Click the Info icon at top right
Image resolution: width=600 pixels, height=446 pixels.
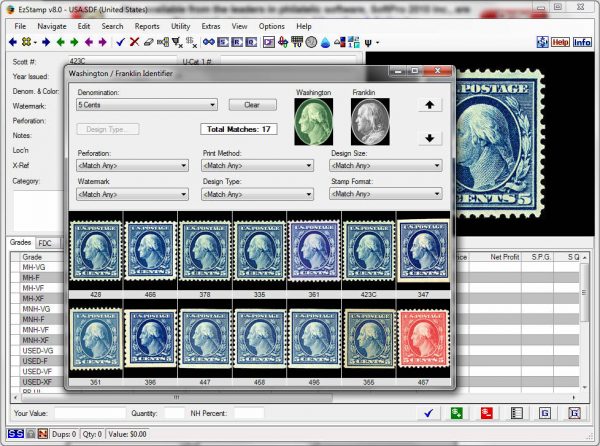[x=582, y=42]
